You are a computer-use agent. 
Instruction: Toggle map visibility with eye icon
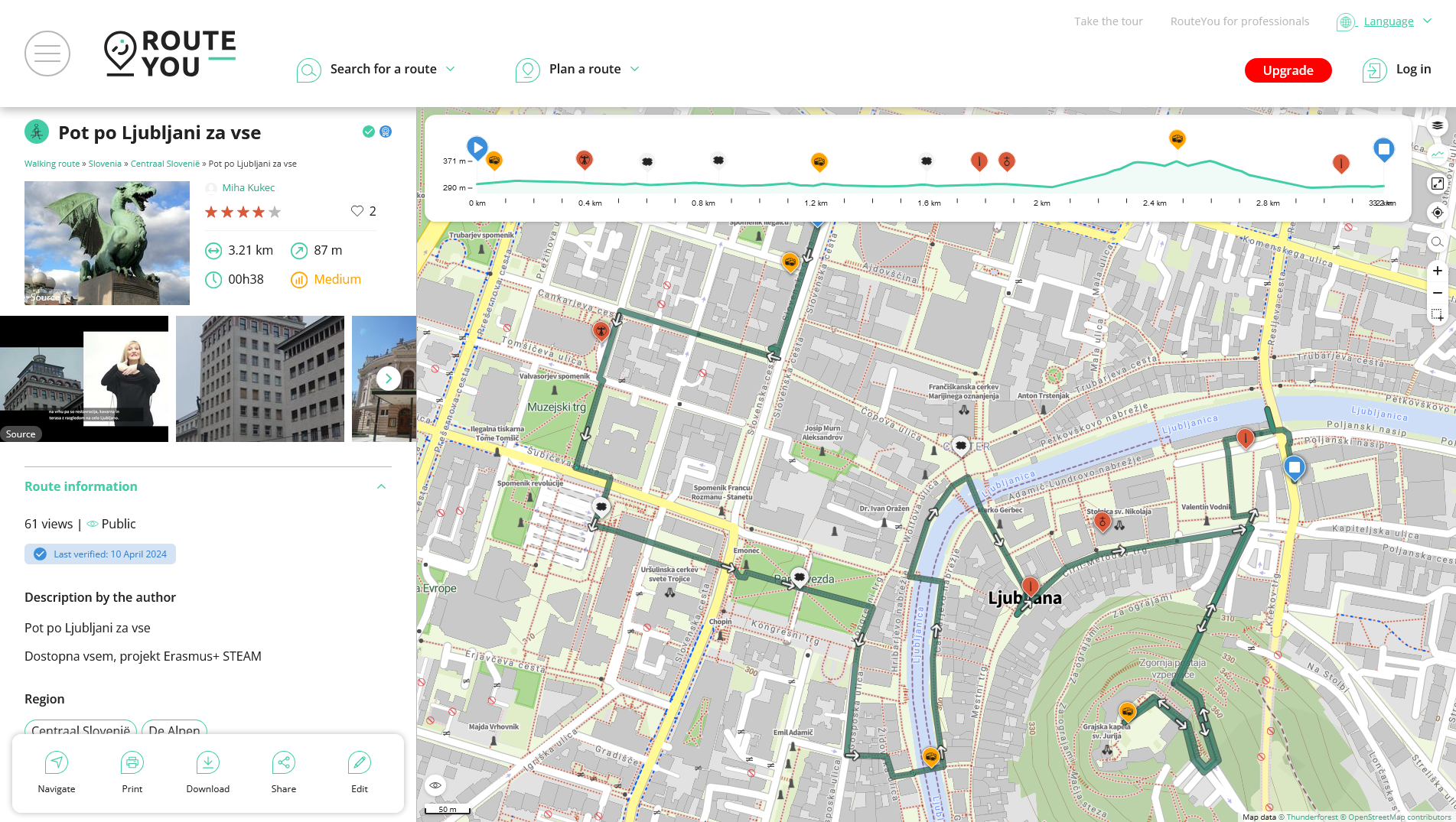435,785
